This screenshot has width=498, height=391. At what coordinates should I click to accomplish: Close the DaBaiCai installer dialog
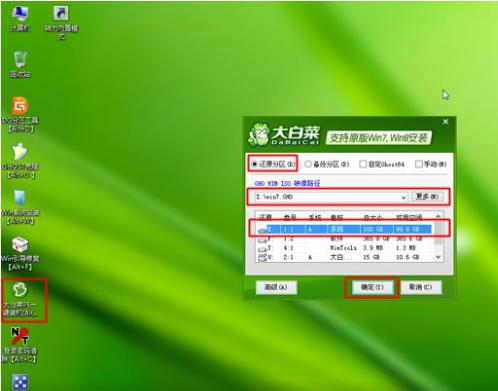445,122
